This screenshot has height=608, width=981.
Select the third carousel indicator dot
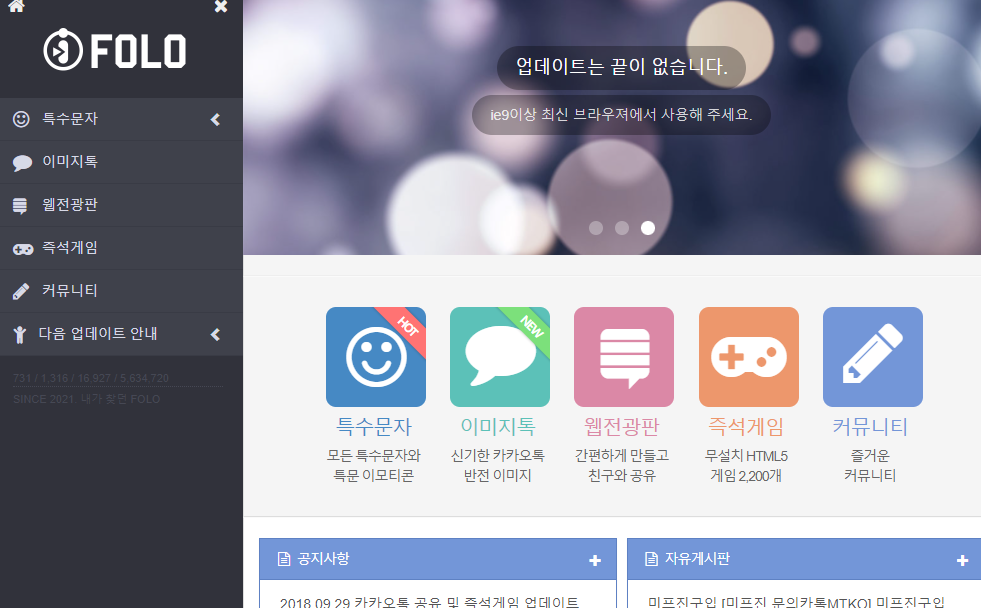[x=647, y=227]
